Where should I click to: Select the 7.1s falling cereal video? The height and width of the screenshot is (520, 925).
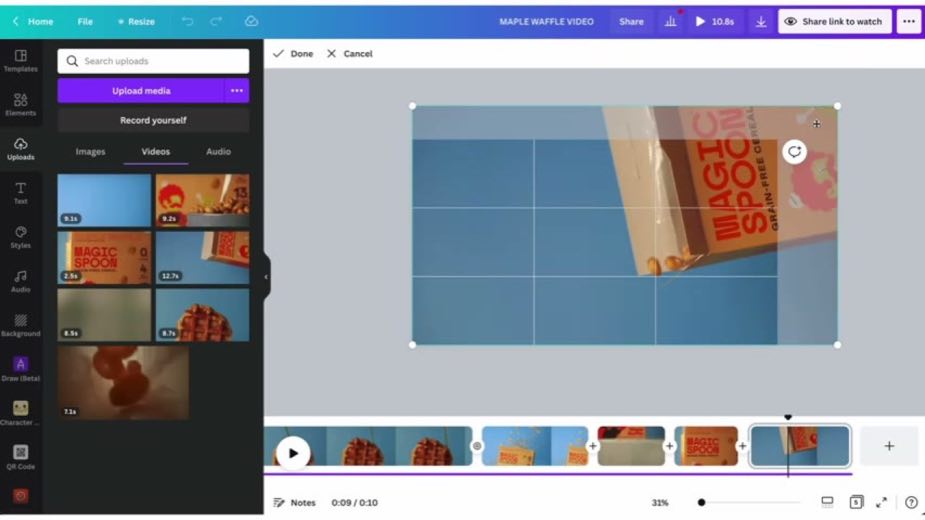pos(123,382)
